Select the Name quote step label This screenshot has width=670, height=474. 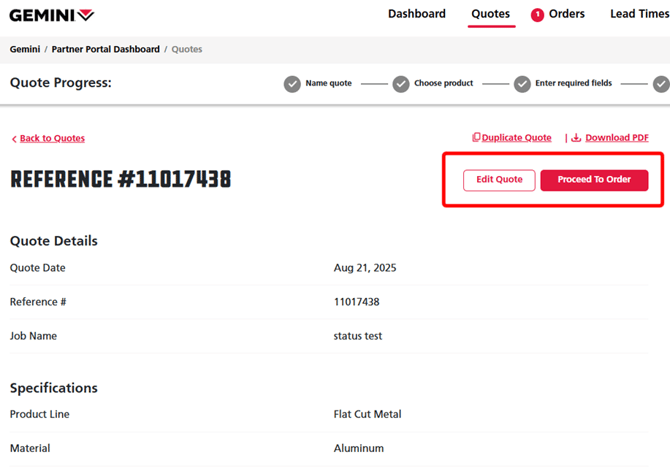(328, 84)
